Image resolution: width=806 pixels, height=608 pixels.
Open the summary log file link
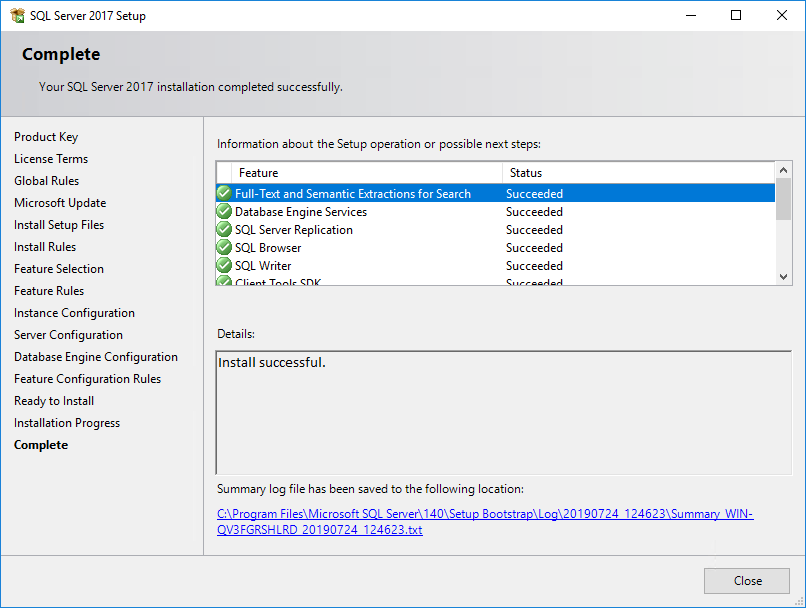point(485,522)
